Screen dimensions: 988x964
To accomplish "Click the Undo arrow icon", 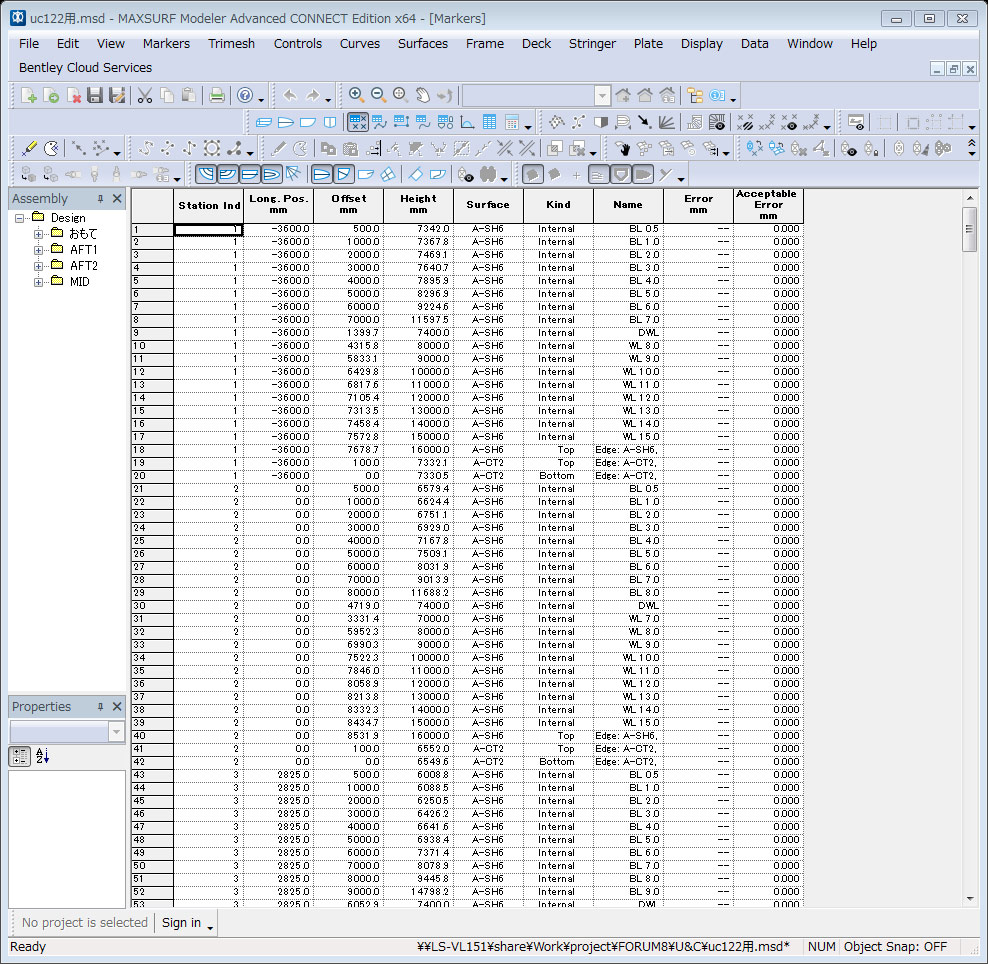I will click(x=290, y=96).
